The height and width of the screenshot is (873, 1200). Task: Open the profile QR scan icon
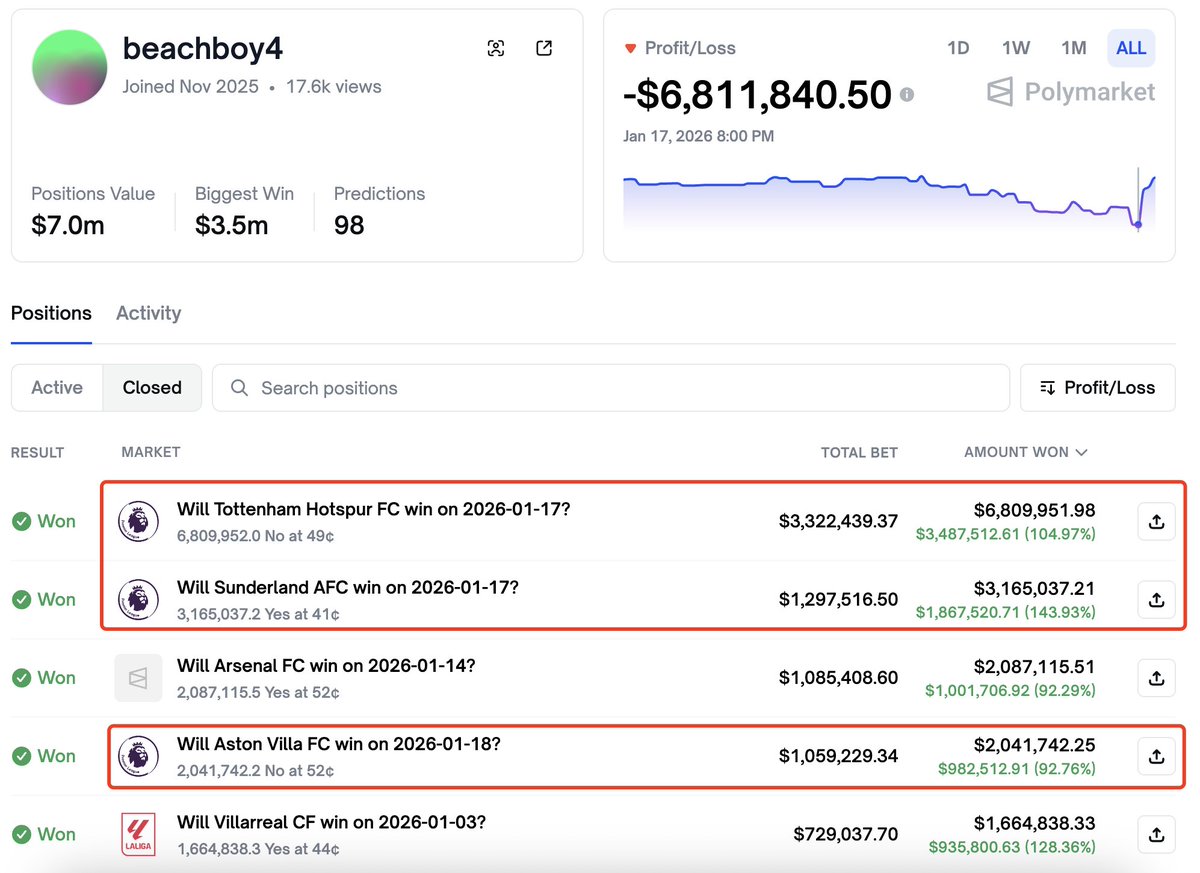496,49
